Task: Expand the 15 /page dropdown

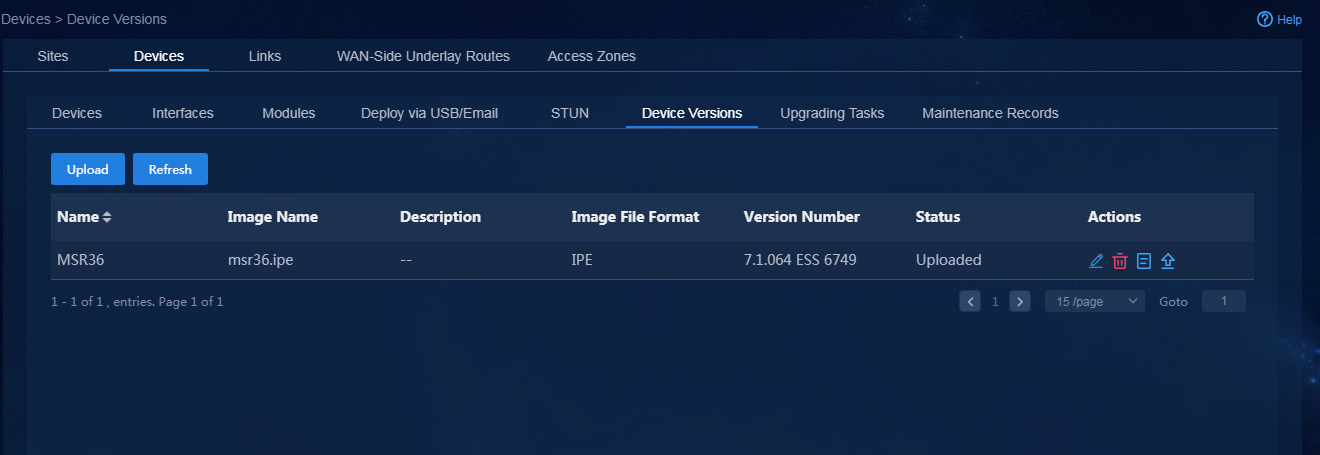Action: (1095, 301)
